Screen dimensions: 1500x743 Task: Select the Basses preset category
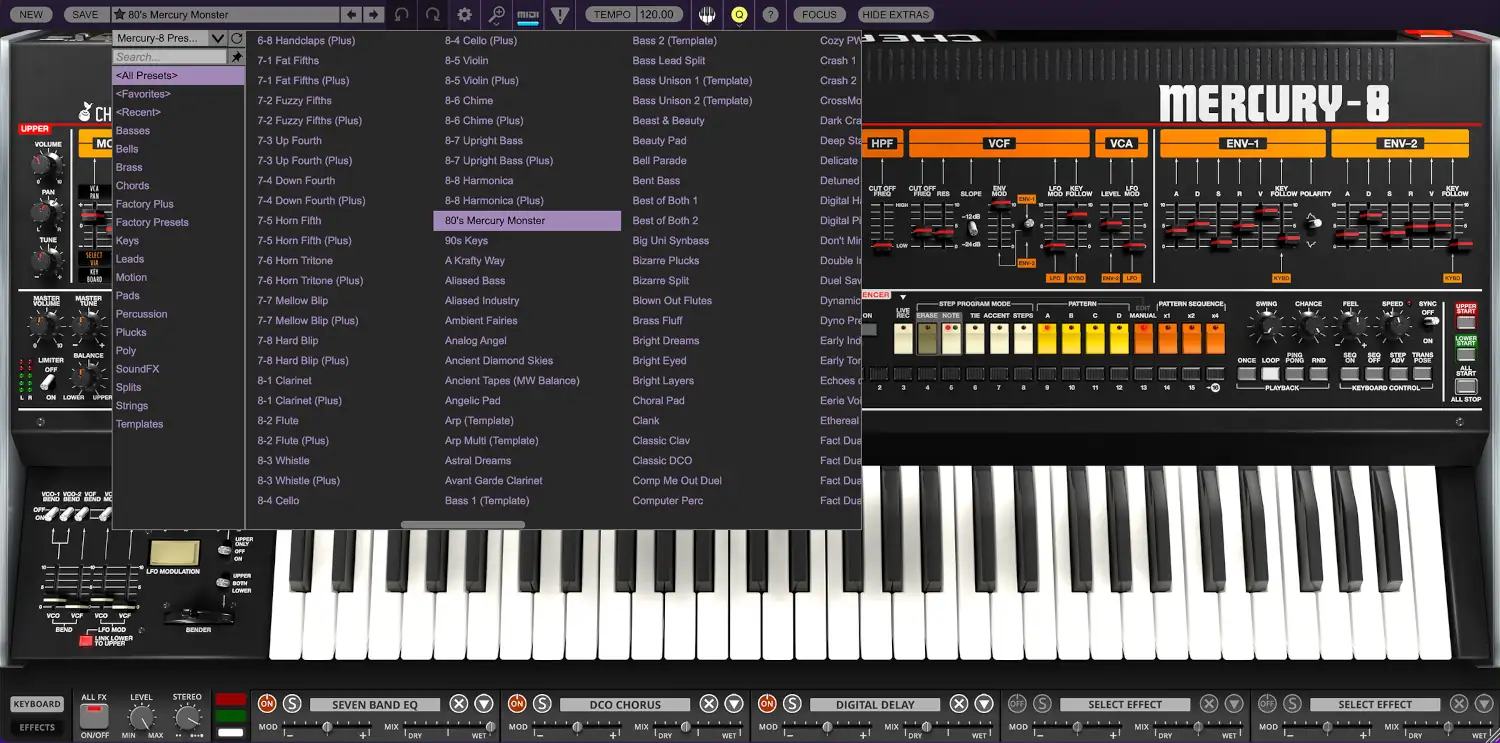[133, 130]
